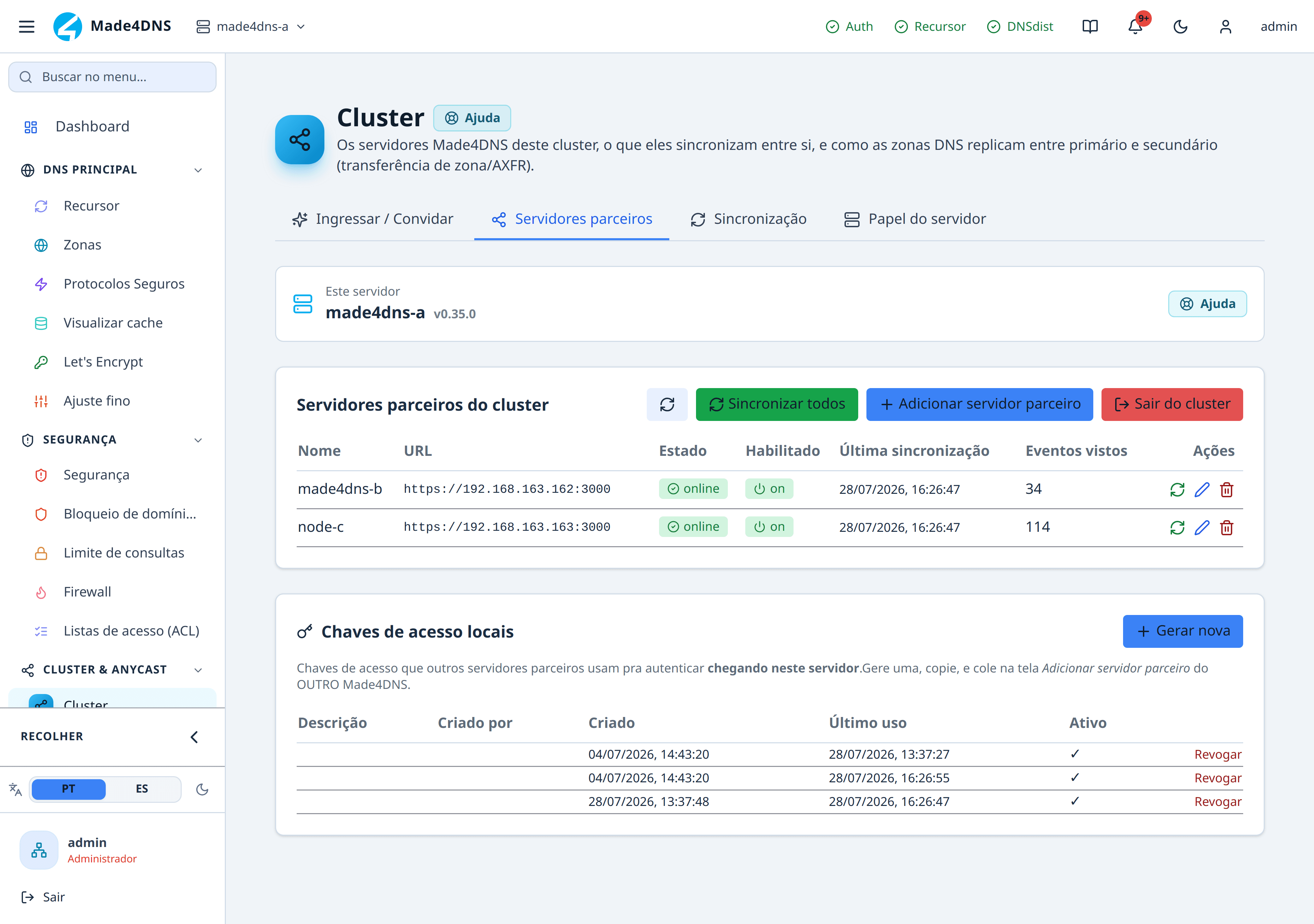This screenshot has width=1314, height=924.
Task: Switch language to ES
Action: pyautogui.click(x=142, y=789)
